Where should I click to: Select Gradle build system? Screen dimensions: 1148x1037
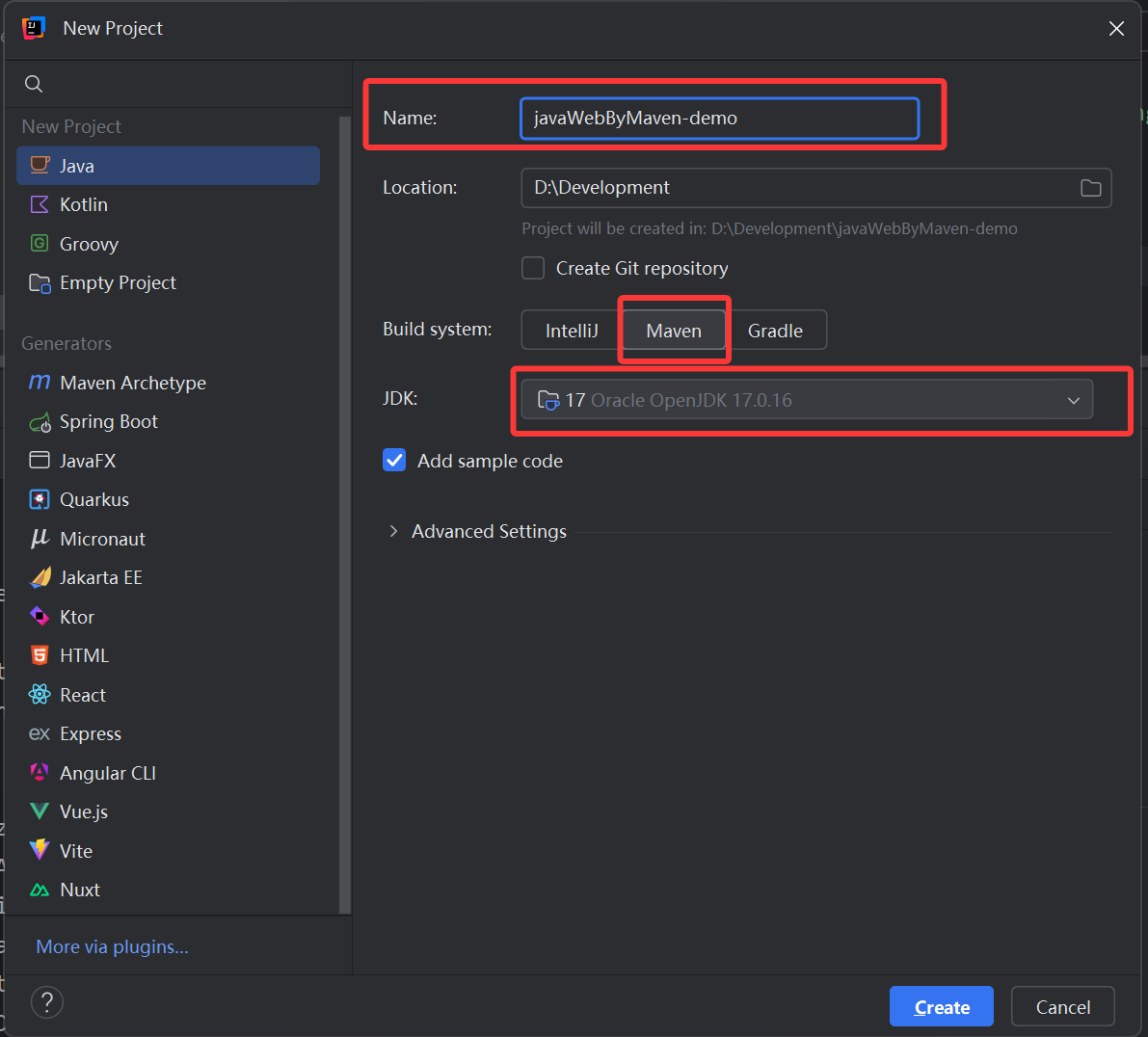click(x=775, y=330)
